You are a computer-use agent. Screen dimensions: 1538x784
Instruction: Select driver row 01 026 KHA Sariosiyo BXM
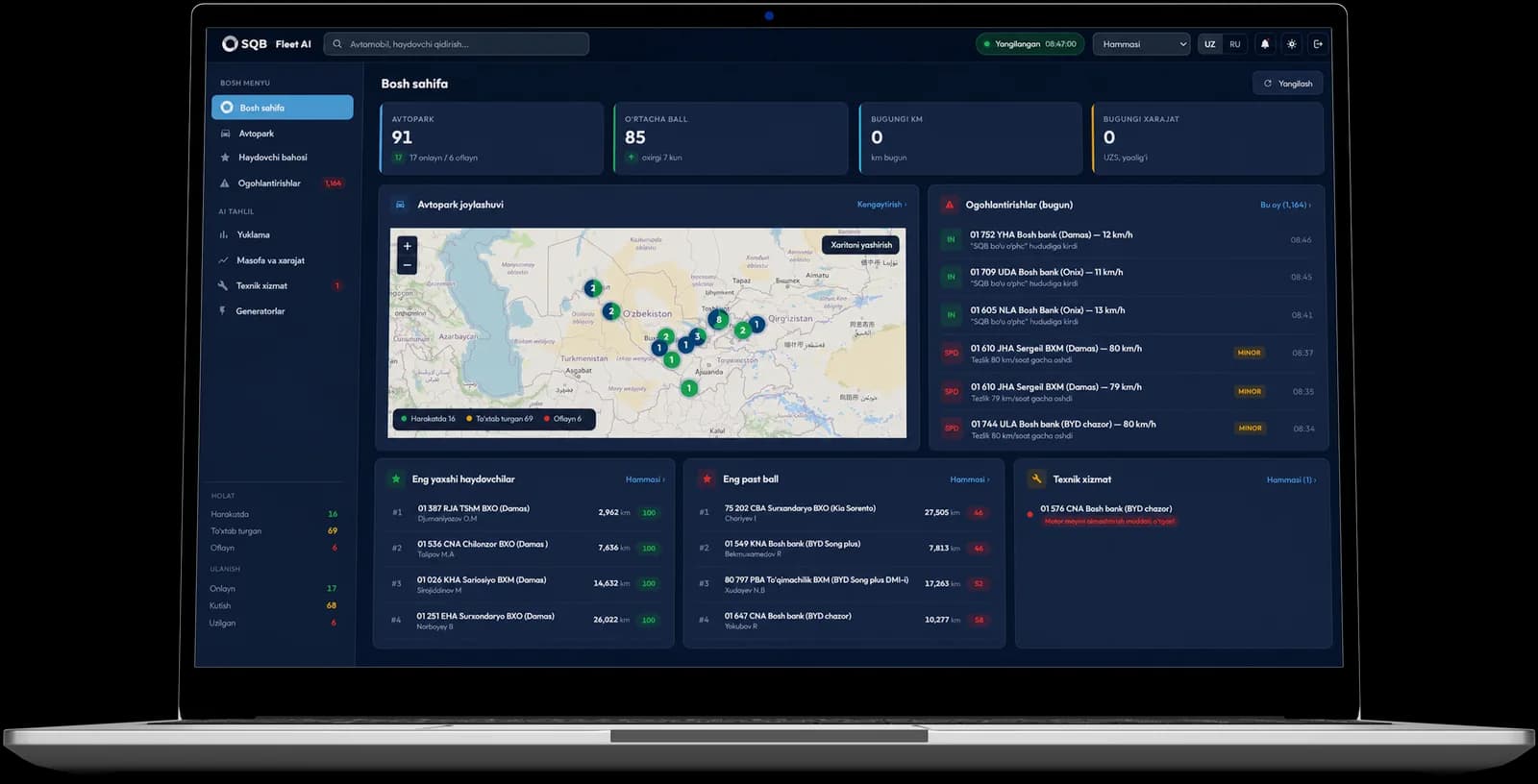pyautogui.click(x=524, y=584)
